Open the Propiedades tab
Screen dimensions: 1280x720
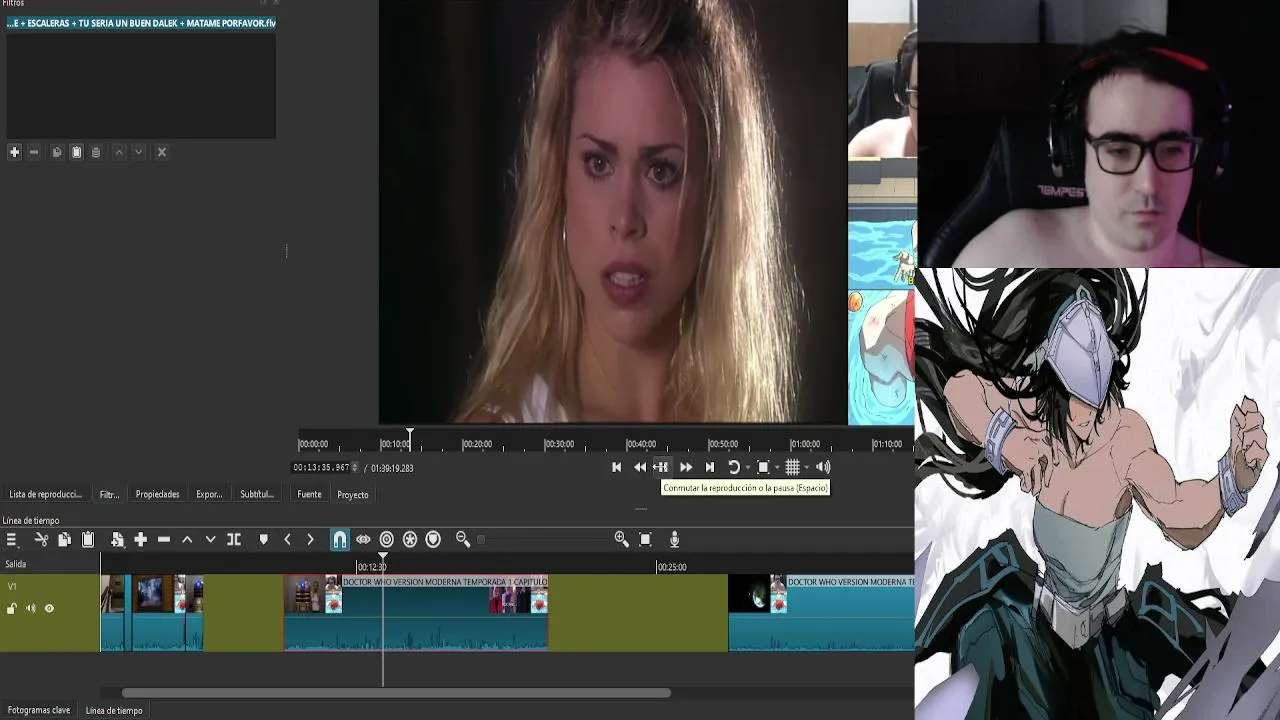pyautogui.click(x=158, y=495)
